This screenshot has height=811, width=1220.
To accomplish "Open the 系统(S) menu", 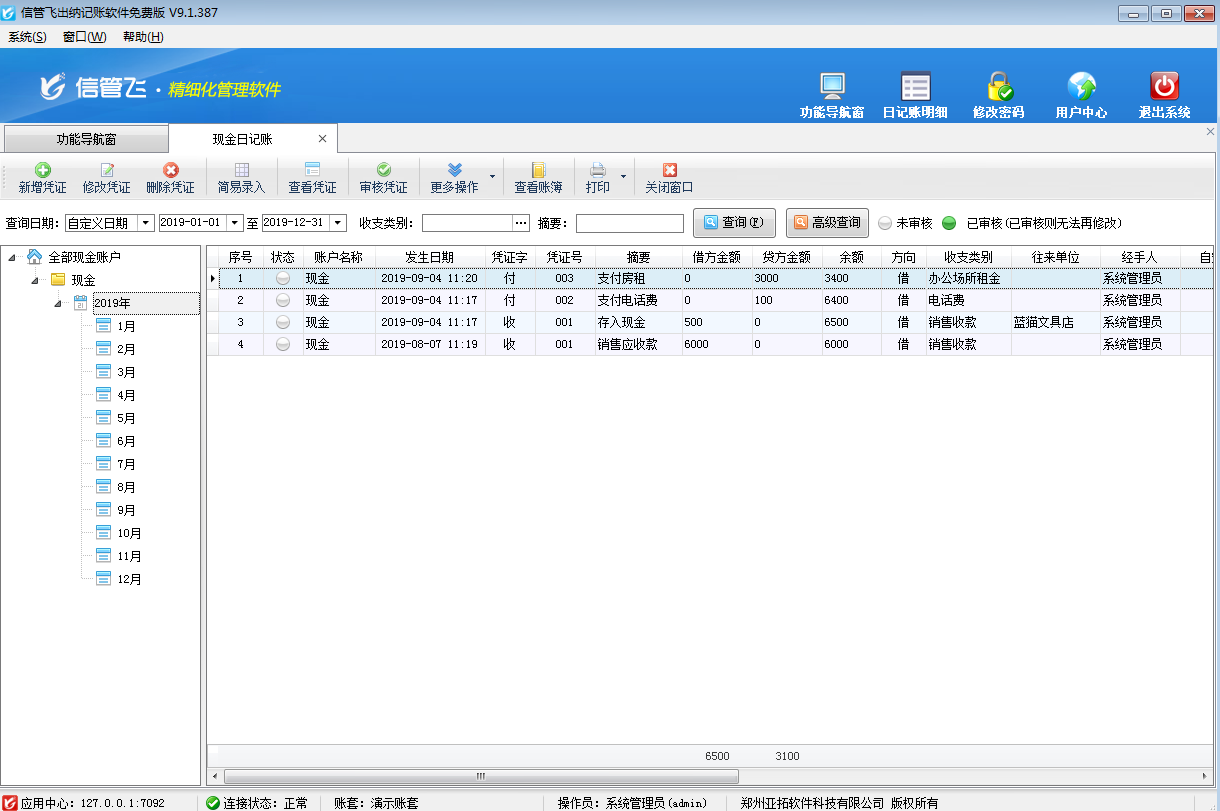I will [x=27, y=36].
